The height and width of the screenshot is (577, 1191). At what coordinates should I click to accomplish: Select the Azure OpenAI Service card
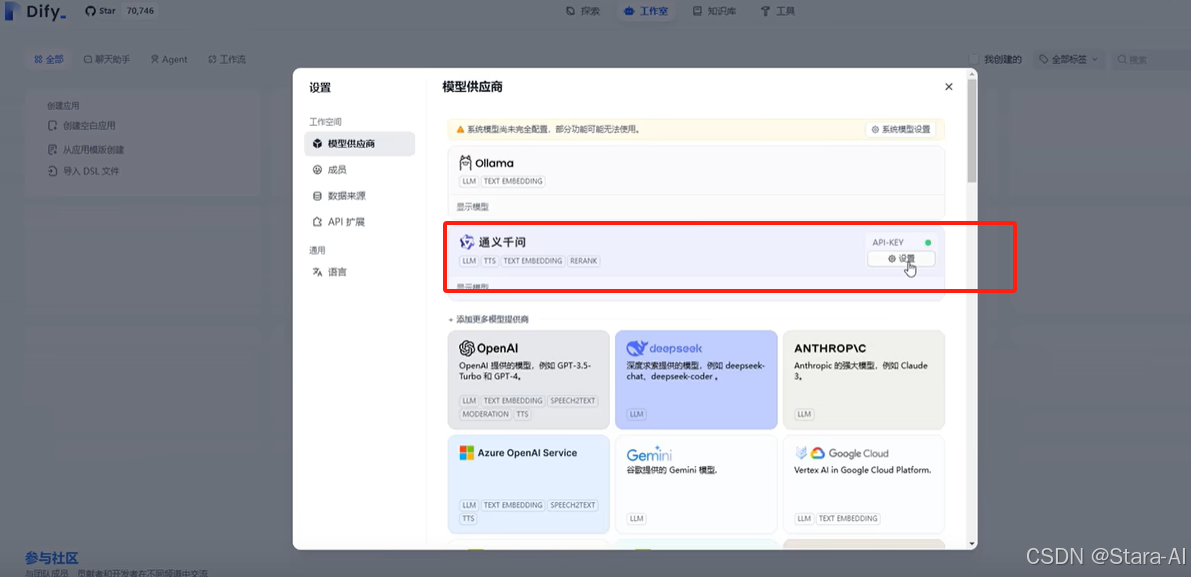point(529,484)
